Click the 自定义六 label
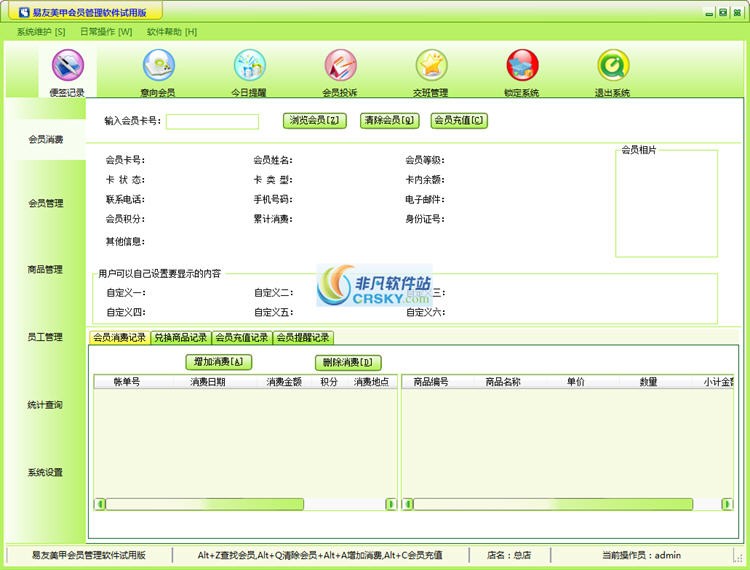The image size is (750, 570). tap(426, 313)
